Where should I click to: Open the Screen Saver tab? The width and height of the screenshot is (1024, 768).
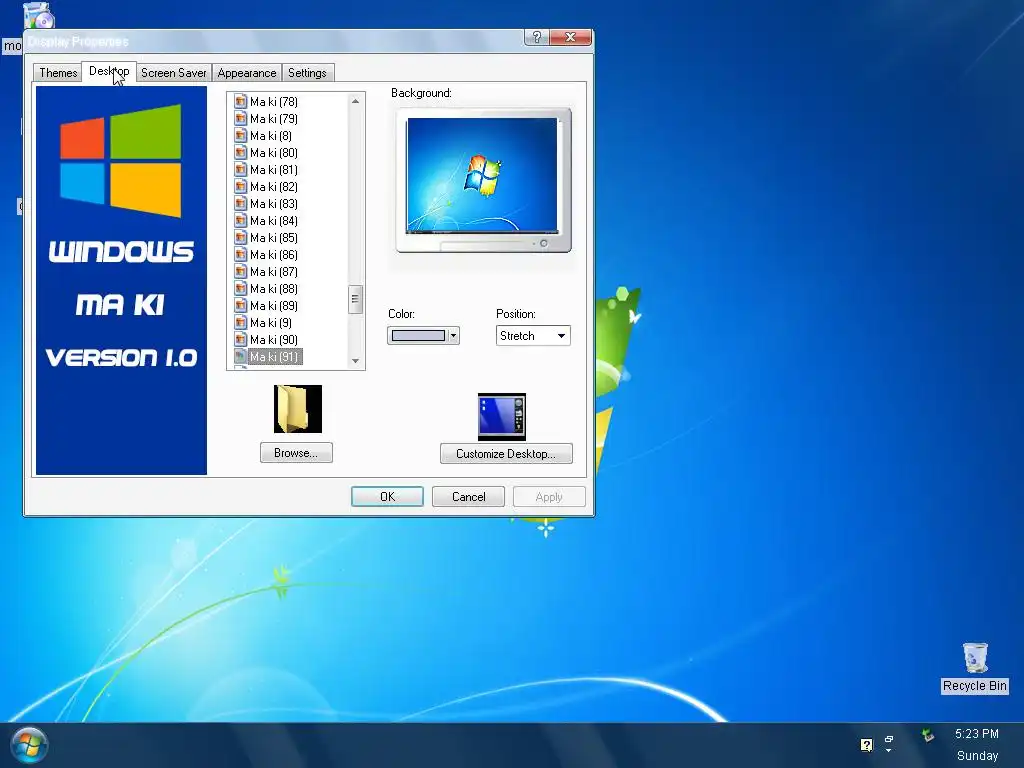[174, 73]
